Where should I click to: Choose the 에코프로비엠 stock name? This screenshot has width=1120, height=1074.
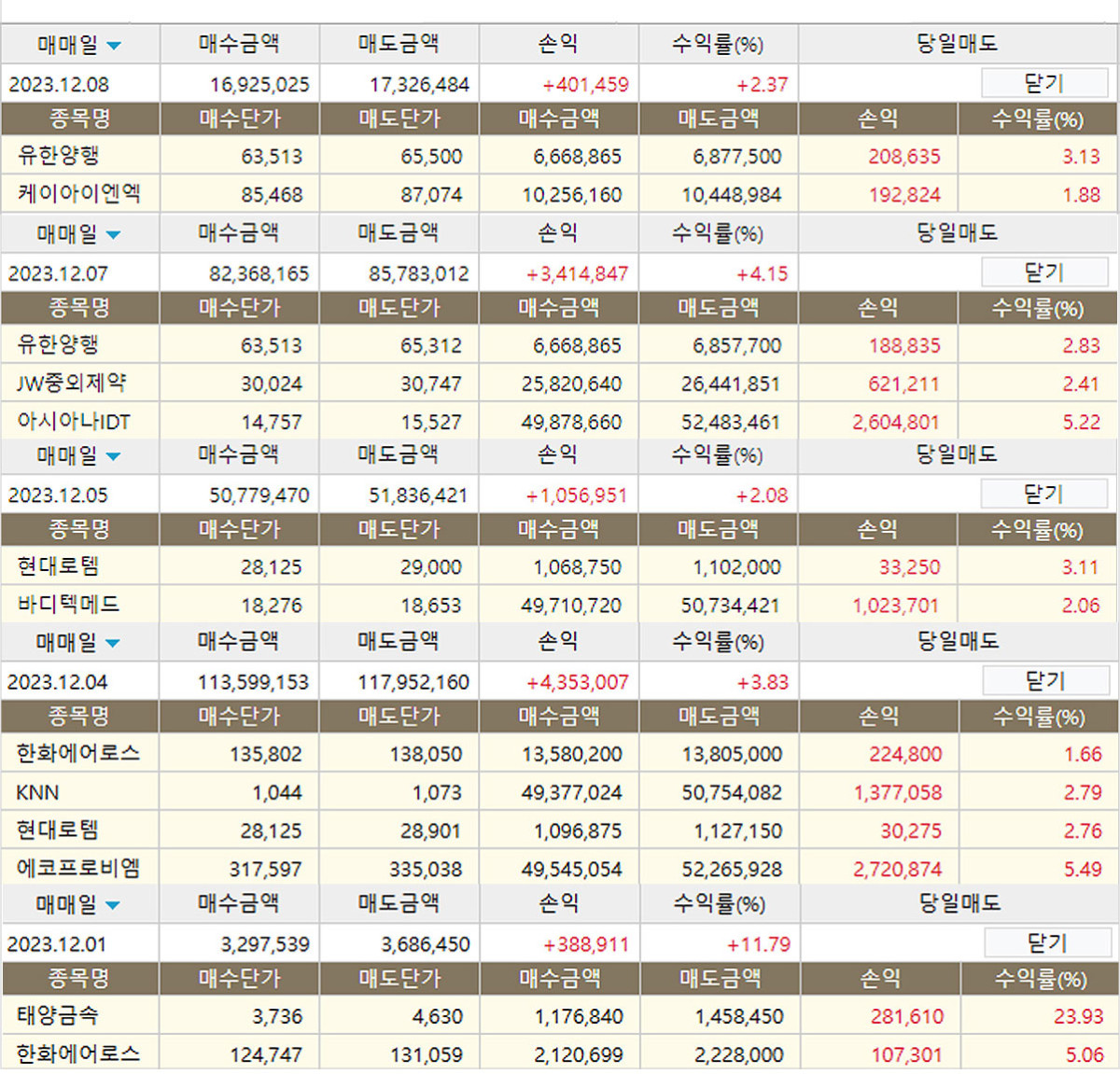pos(78,869)
